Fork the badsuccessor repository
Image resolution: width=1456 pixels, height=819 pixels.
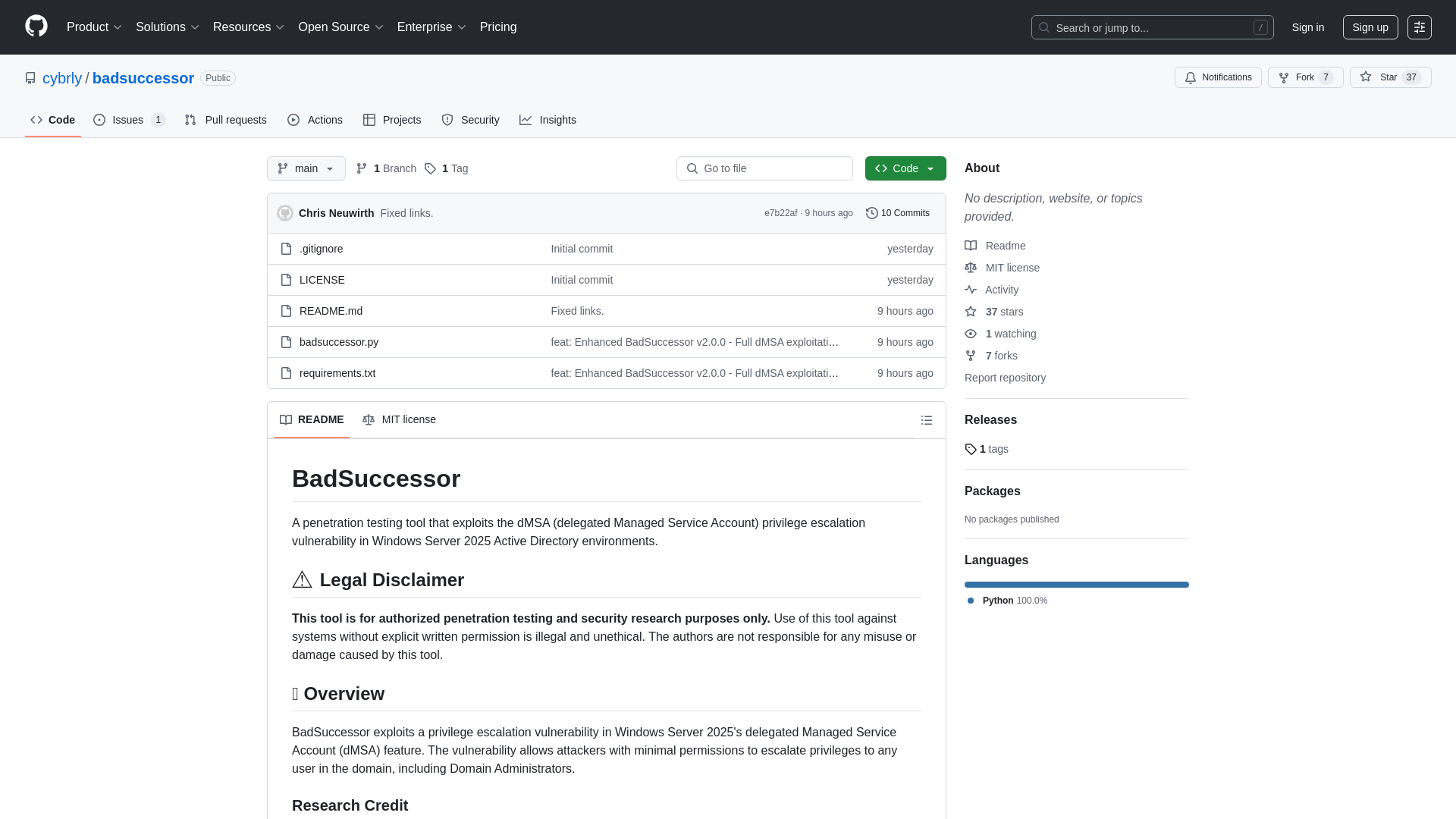tap(1305, 77)
